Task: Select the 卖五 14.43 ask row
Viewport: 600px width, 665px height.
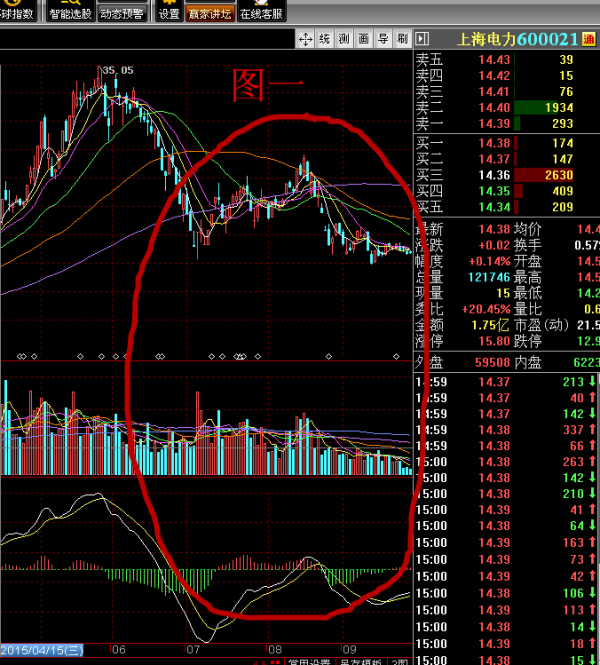Action: coord(506,60)
